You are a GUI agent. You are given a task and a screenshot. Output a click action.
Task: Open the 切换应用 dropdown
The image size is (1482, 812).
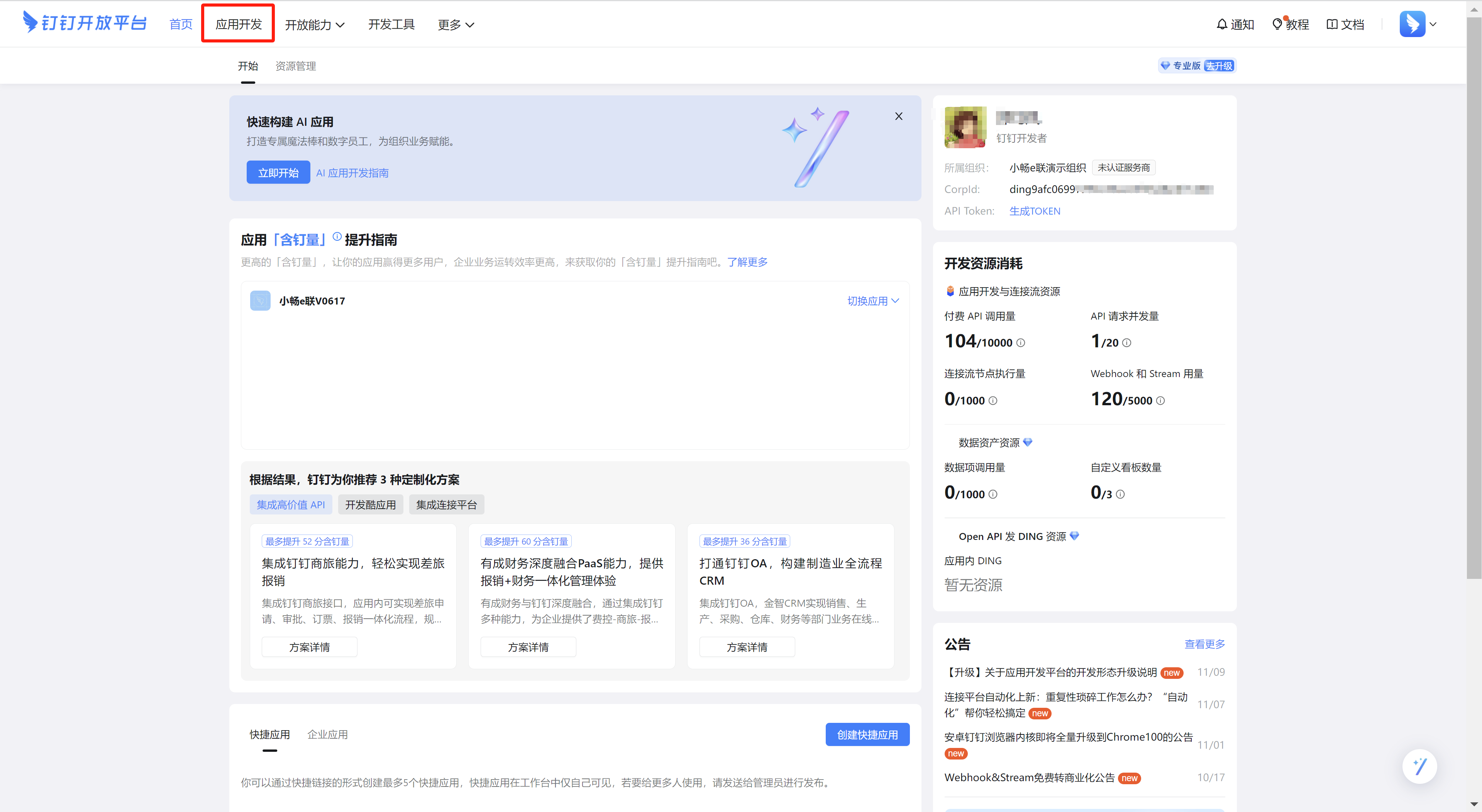pos(873,301)
